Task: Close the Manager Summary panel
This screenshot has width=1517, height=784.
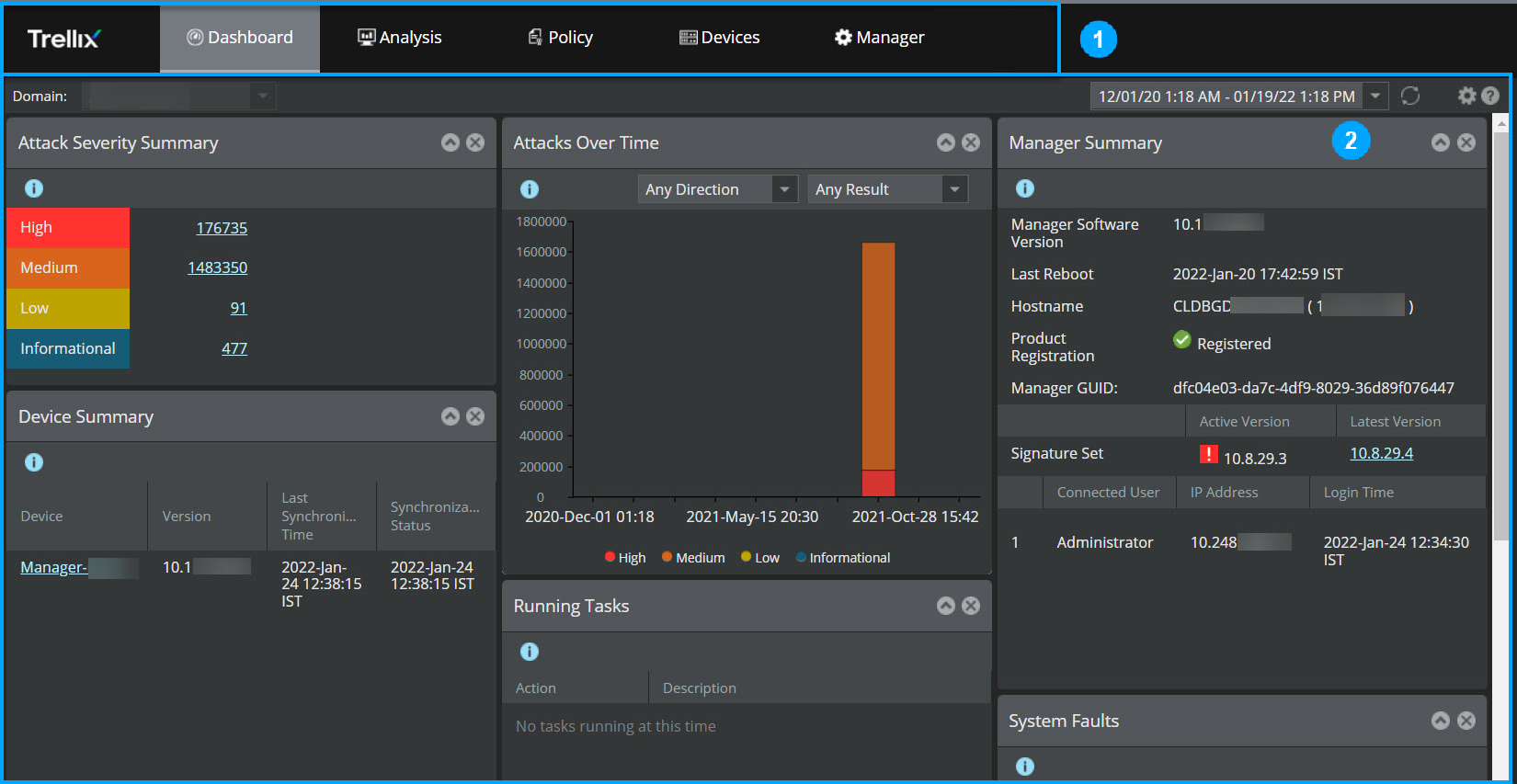Action: (1466, 142)
